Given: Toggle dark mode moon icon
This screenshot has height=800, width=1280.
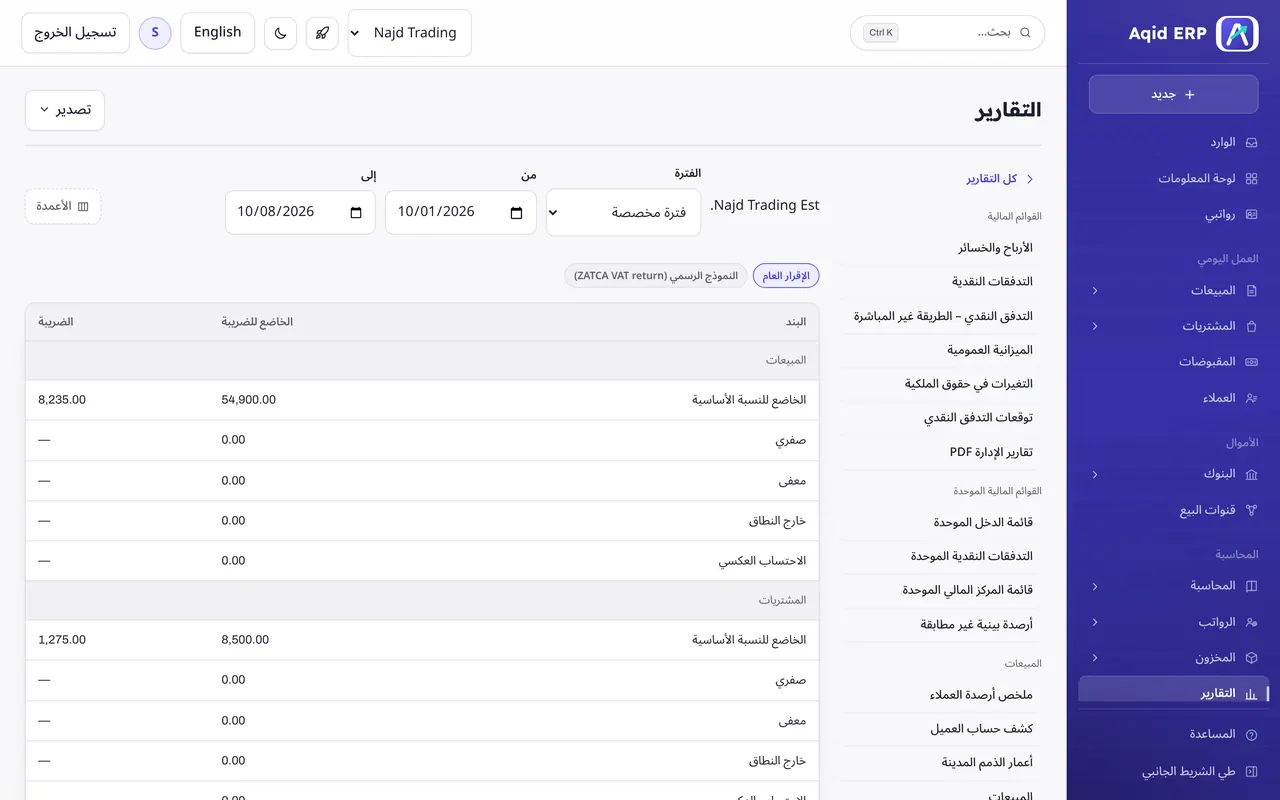Looking at the screenshot, I should [281, 33].
